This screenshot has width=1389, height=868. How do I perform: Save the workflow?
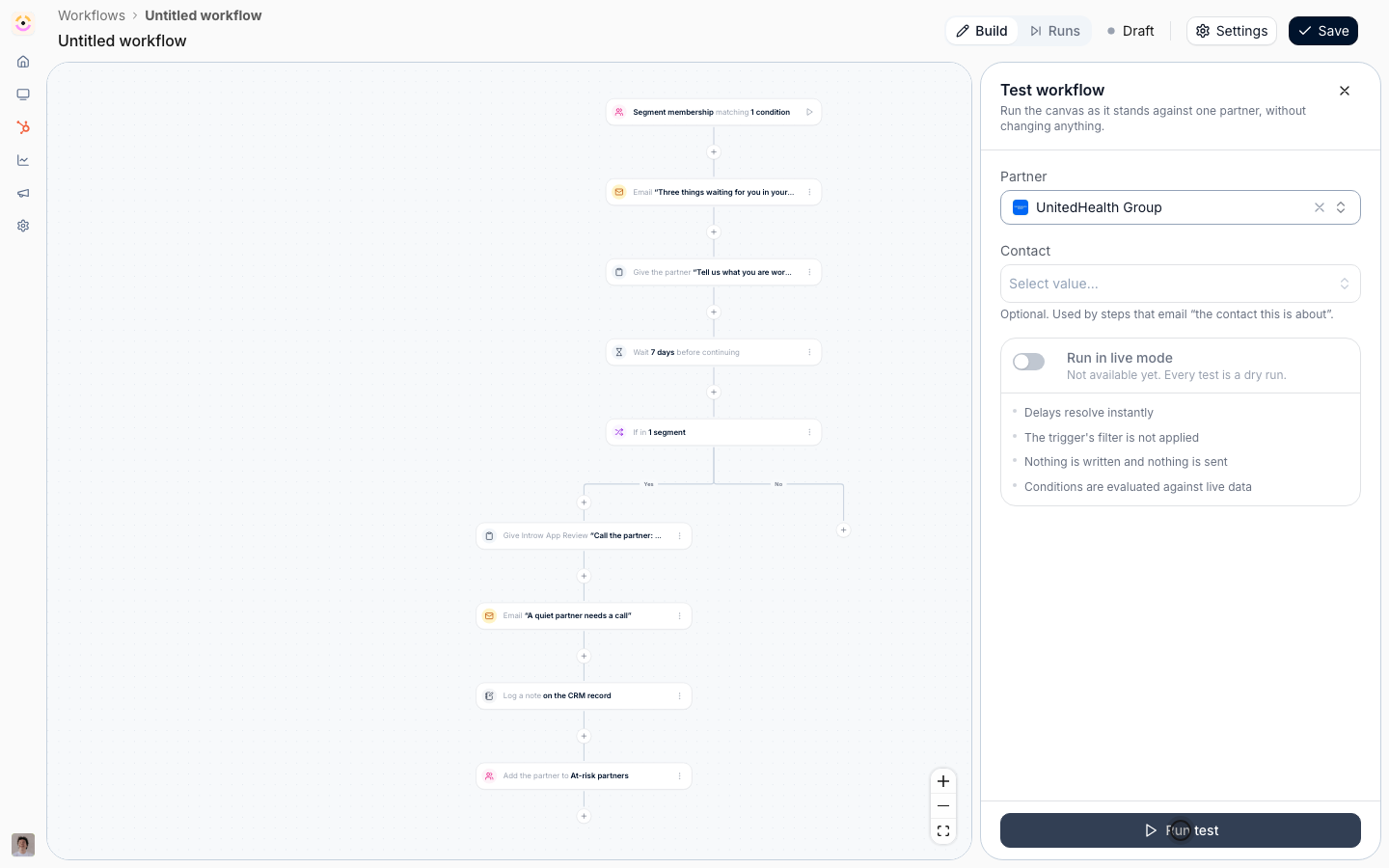[1323, 31]
